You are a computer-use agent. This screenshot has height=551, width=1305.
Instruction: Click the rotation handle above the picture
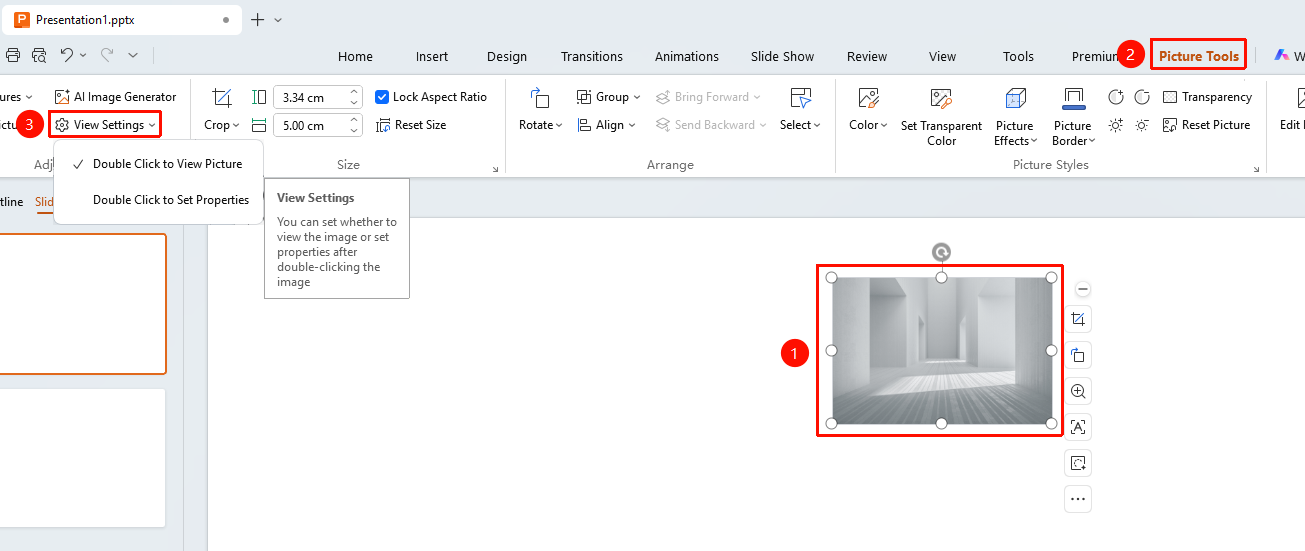[x=941, y=252]
